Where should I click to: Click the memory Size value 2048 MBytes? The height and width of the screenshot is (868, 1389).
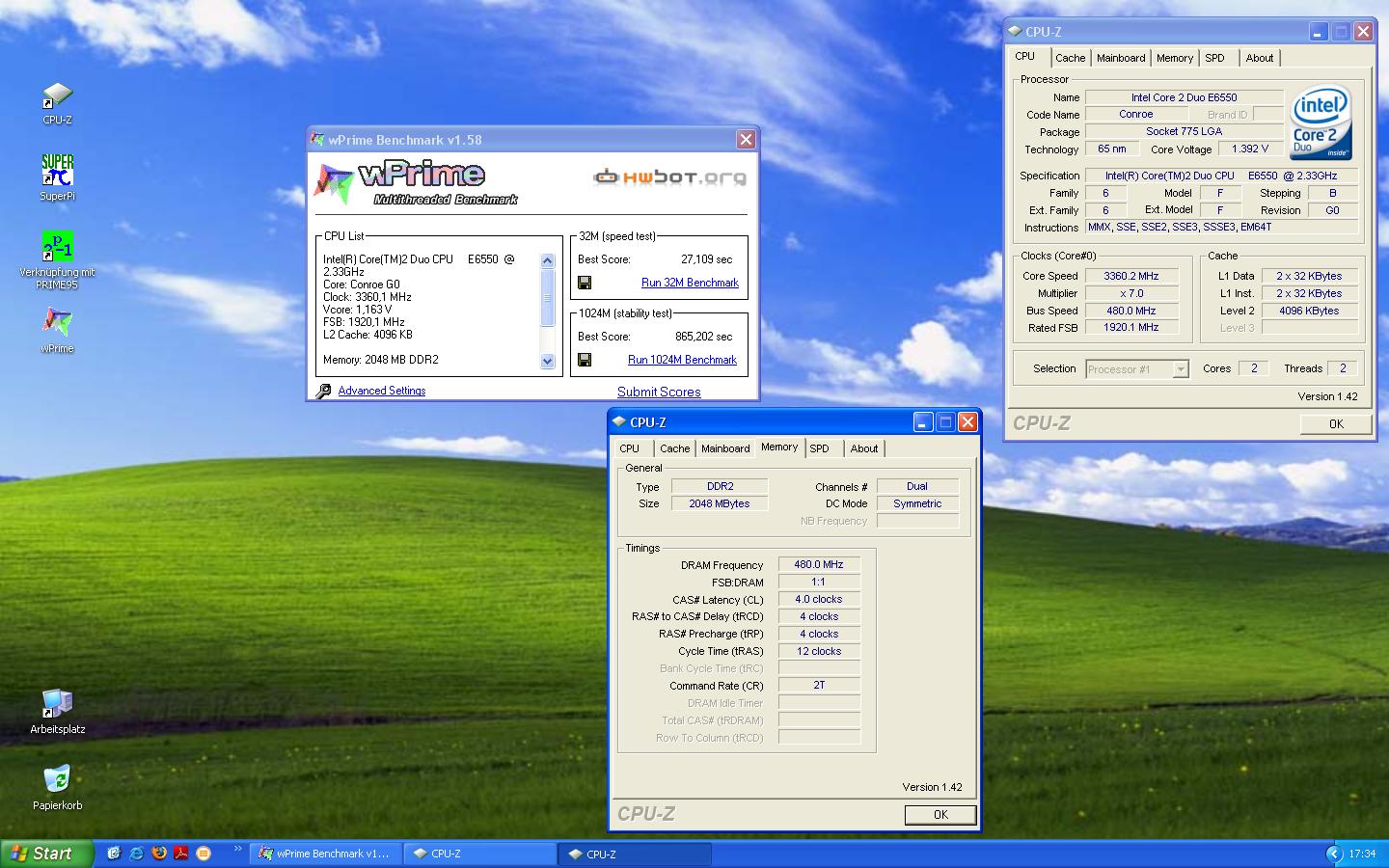click(x=720, y=503)
